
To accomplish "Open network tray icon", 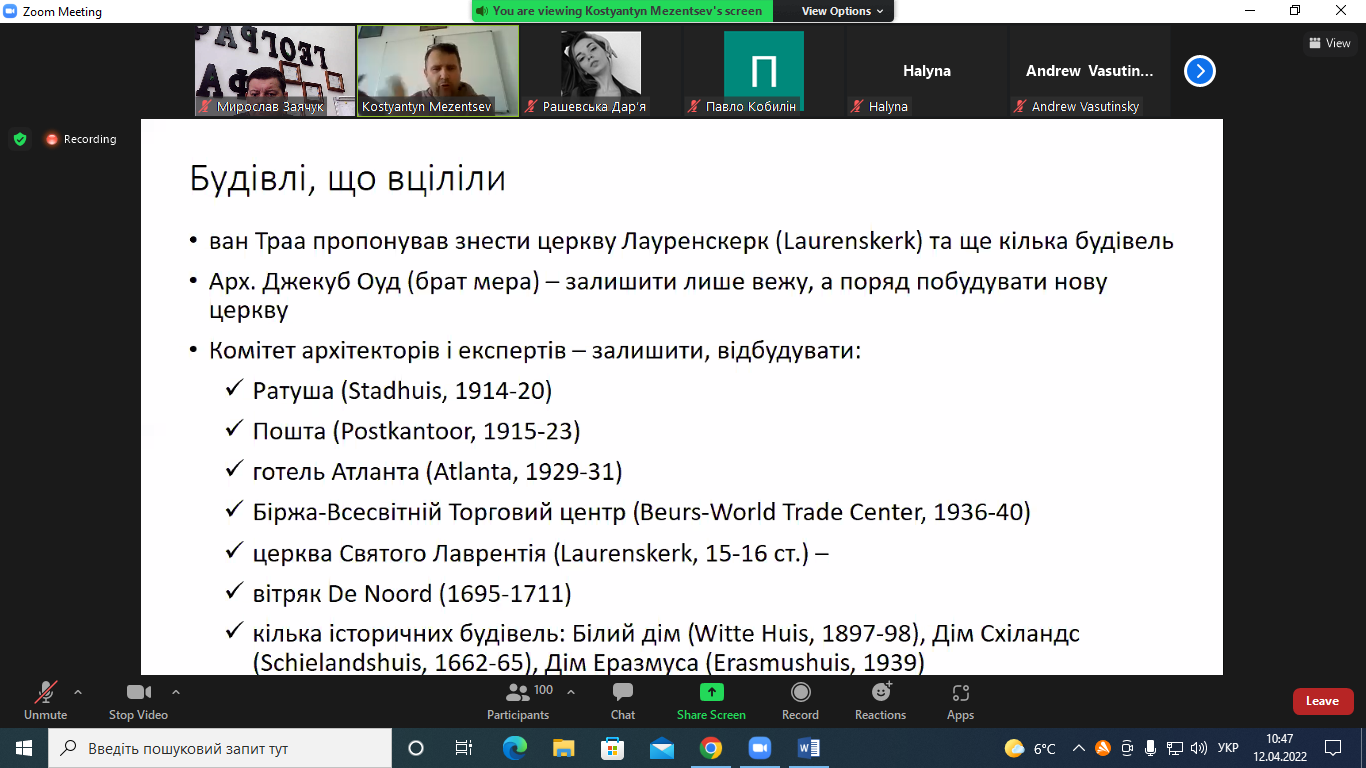I will 1175,748.
